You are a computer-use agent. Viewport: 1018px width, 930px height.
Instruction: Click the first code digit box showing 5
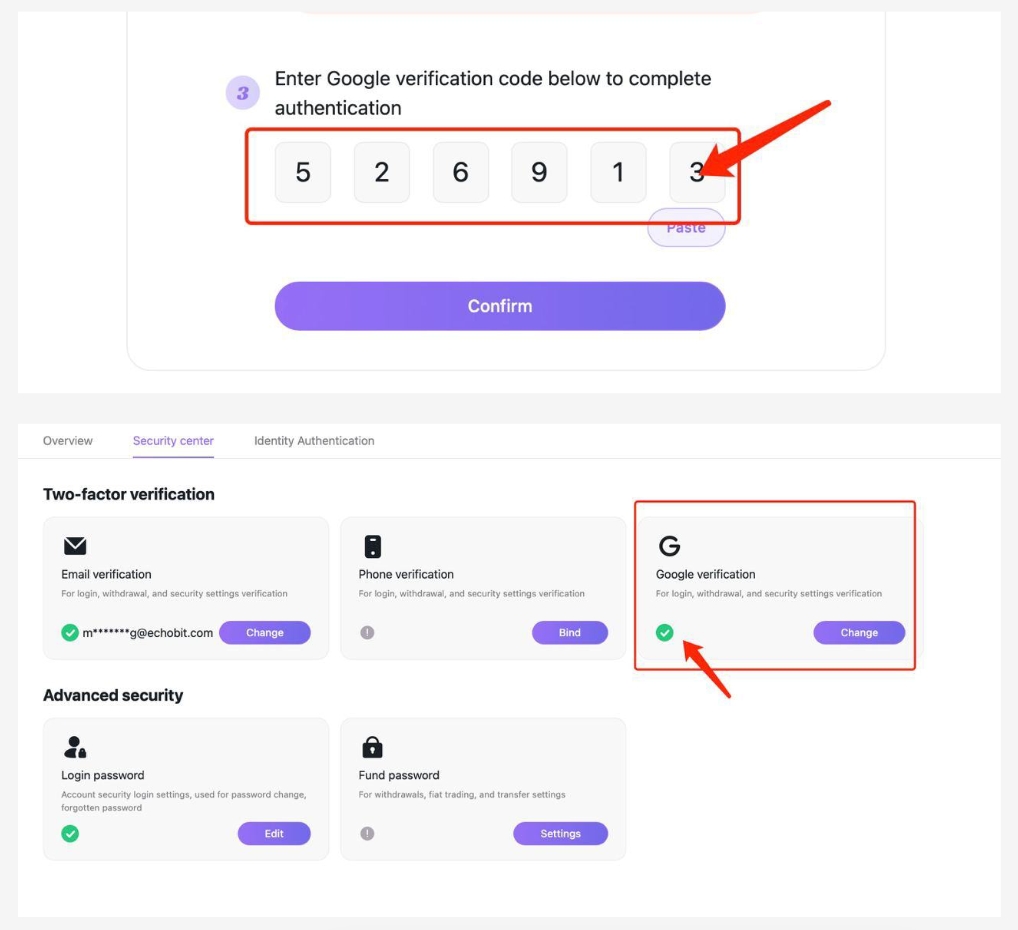[x=303, y=172]
